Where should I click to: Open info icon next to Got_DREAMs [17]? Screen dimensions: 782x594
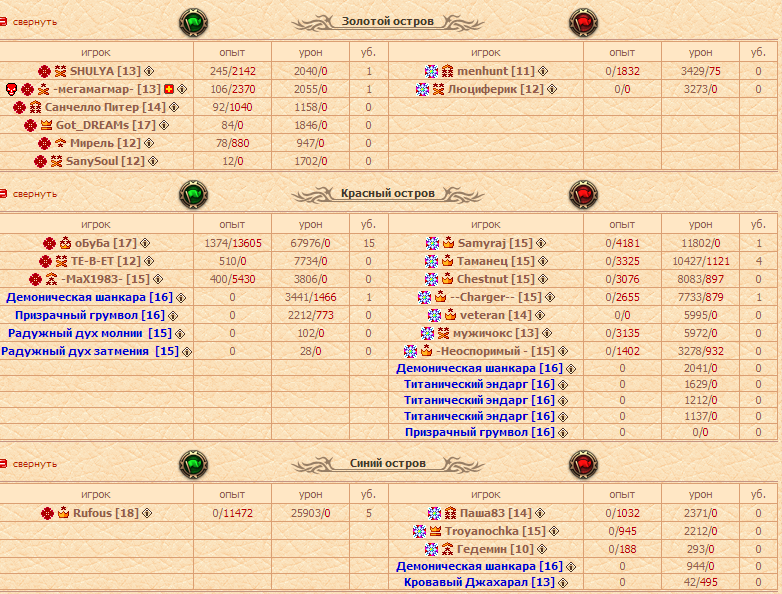pos(164,125)
